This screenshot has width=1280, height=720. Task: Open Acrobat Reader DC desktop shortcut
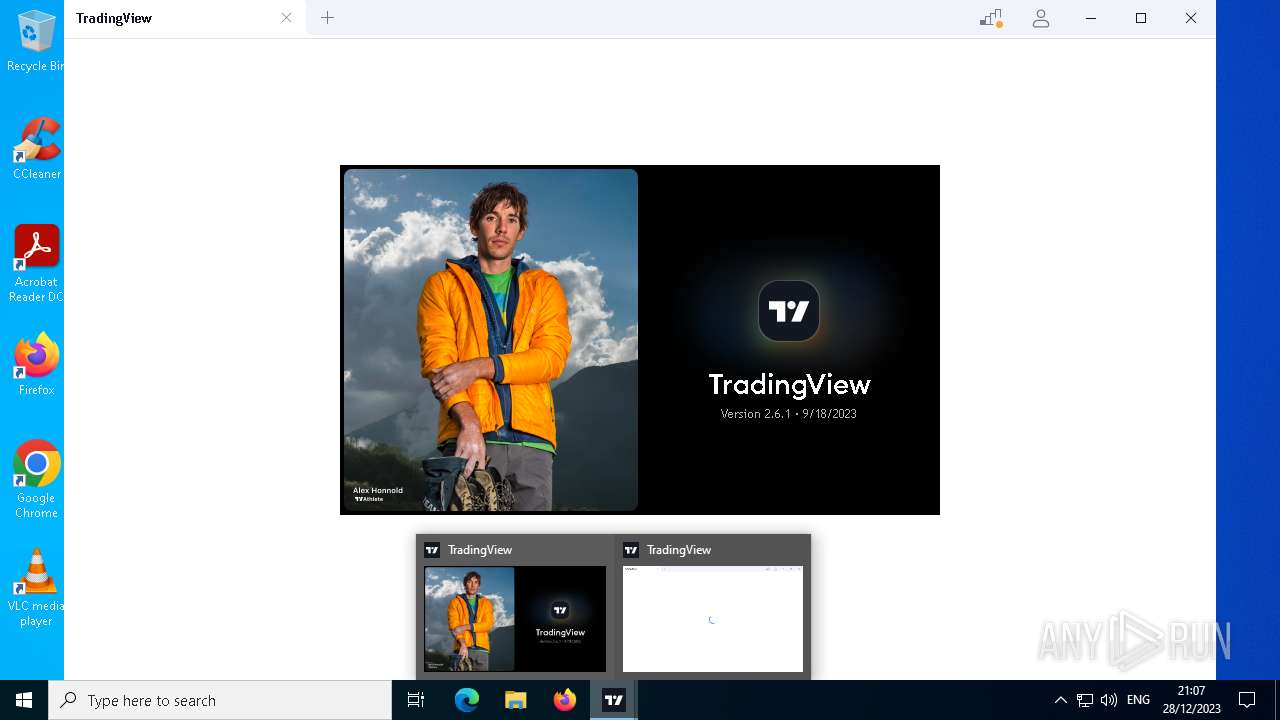click(x=36, y=263)
